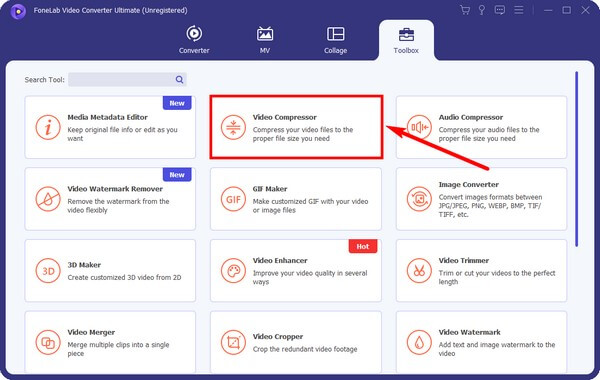Image resolution: width=600 pixels, height=380 pixels.
Task: Click the 3D Maker icon
Action: 48,271
